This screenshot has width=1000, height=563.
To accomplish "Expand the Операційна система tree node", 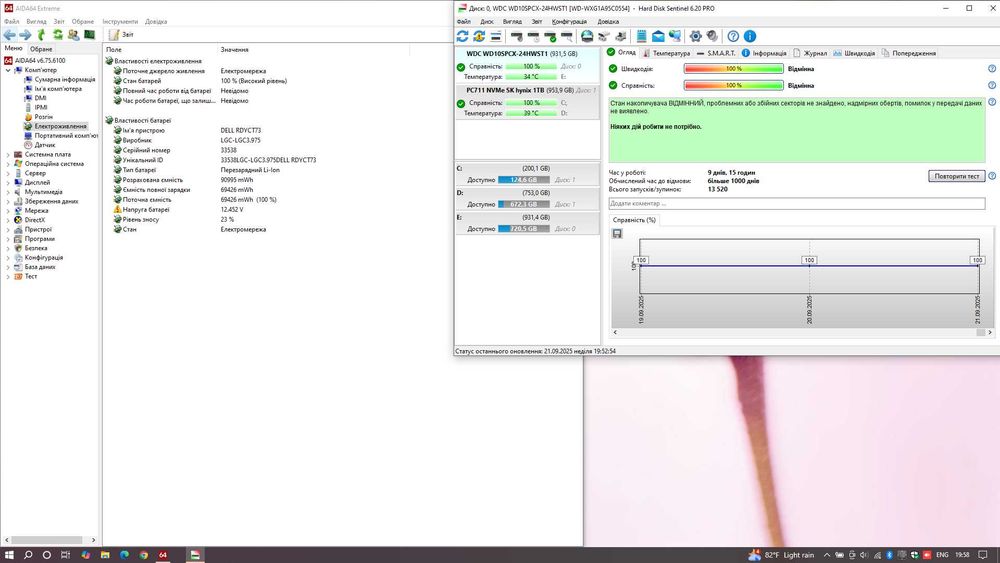I will point(8,164).
